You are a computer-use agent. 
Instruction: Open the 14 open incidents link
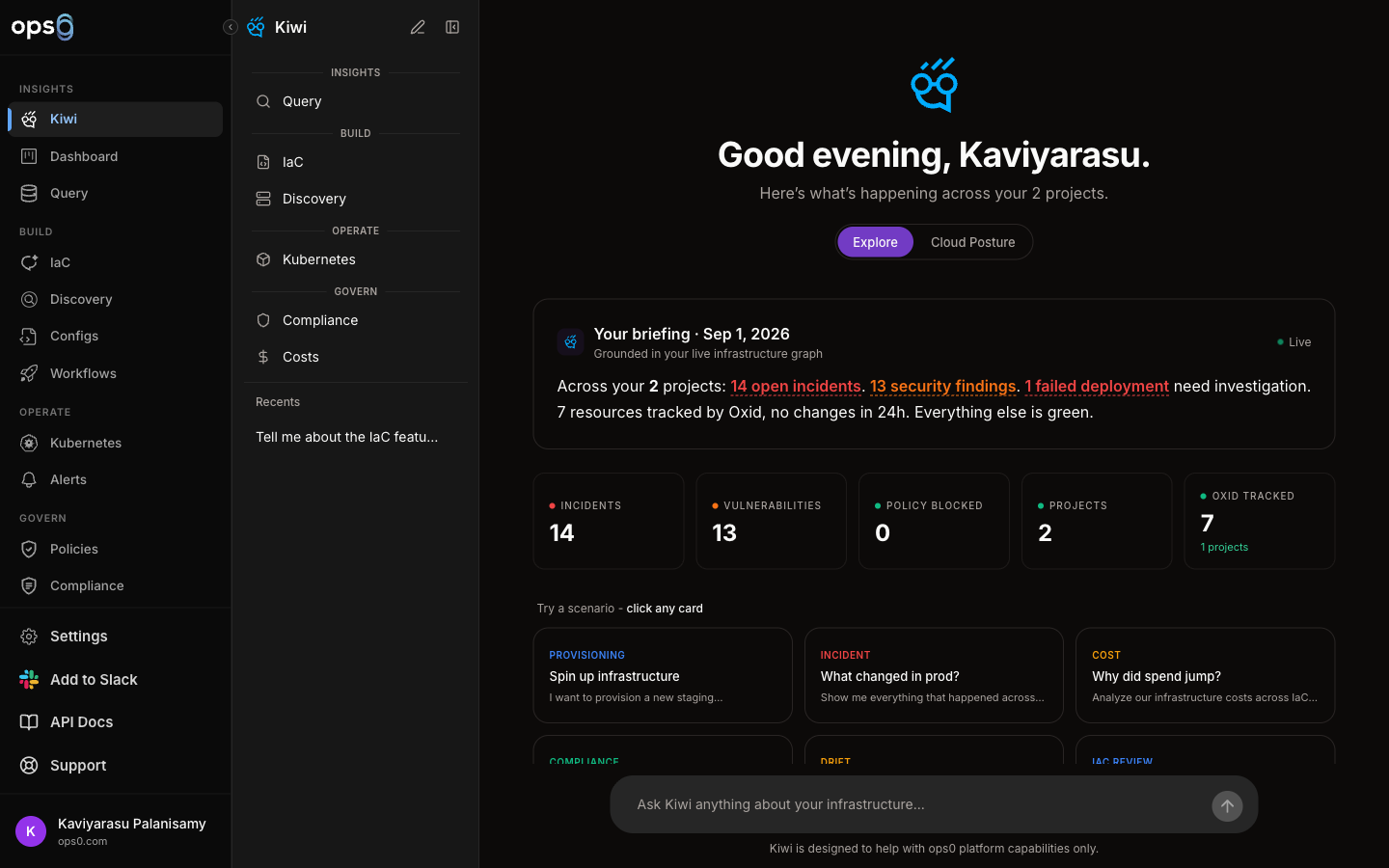796,386
